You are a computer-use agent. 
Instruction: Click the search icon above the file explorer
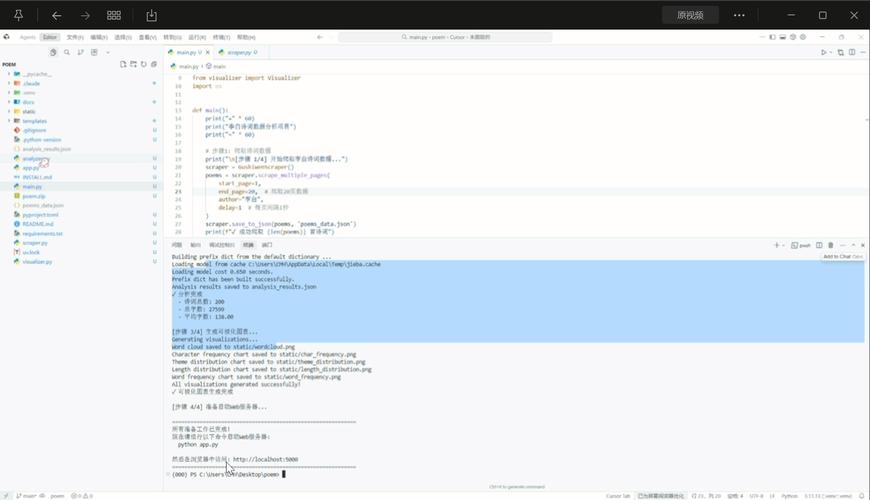click(67, 52)
